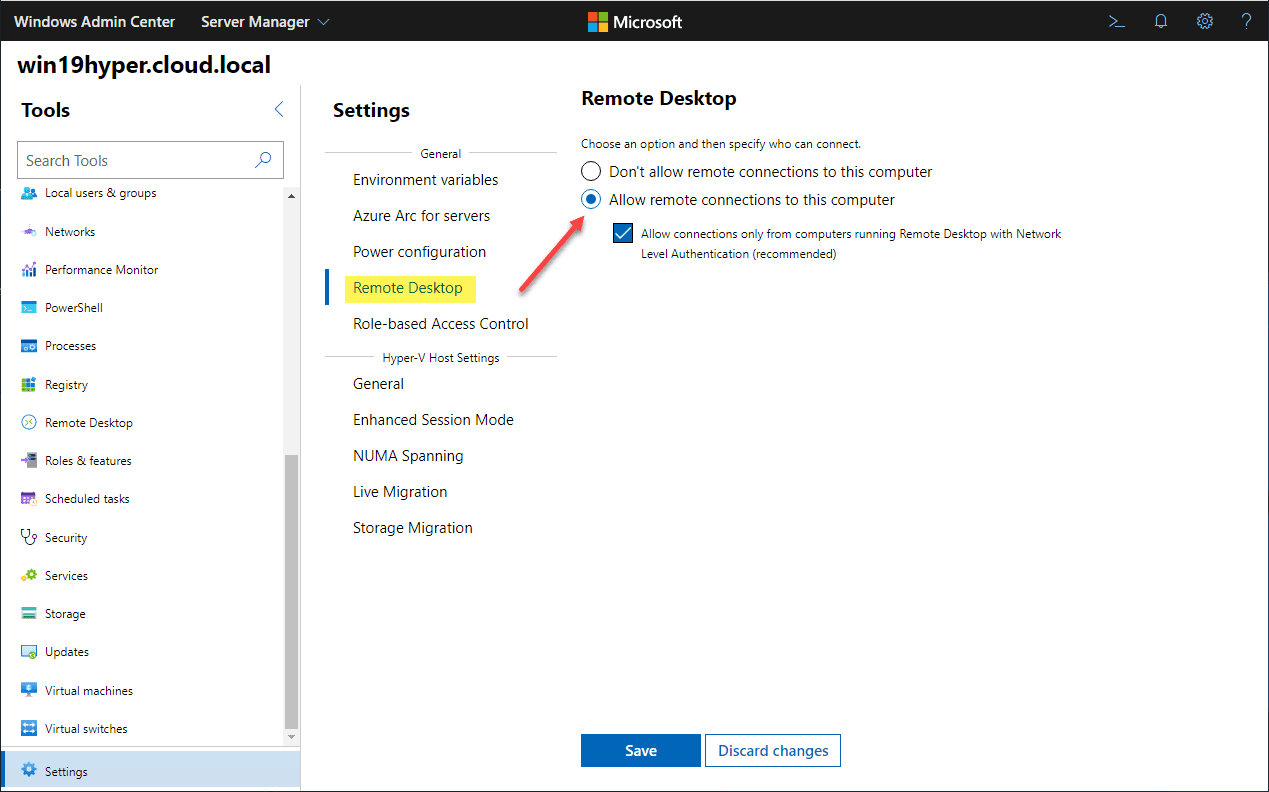Open the Updates tool
The height and width of the screenshot is (792, 1269).
[x=66, y=651]
